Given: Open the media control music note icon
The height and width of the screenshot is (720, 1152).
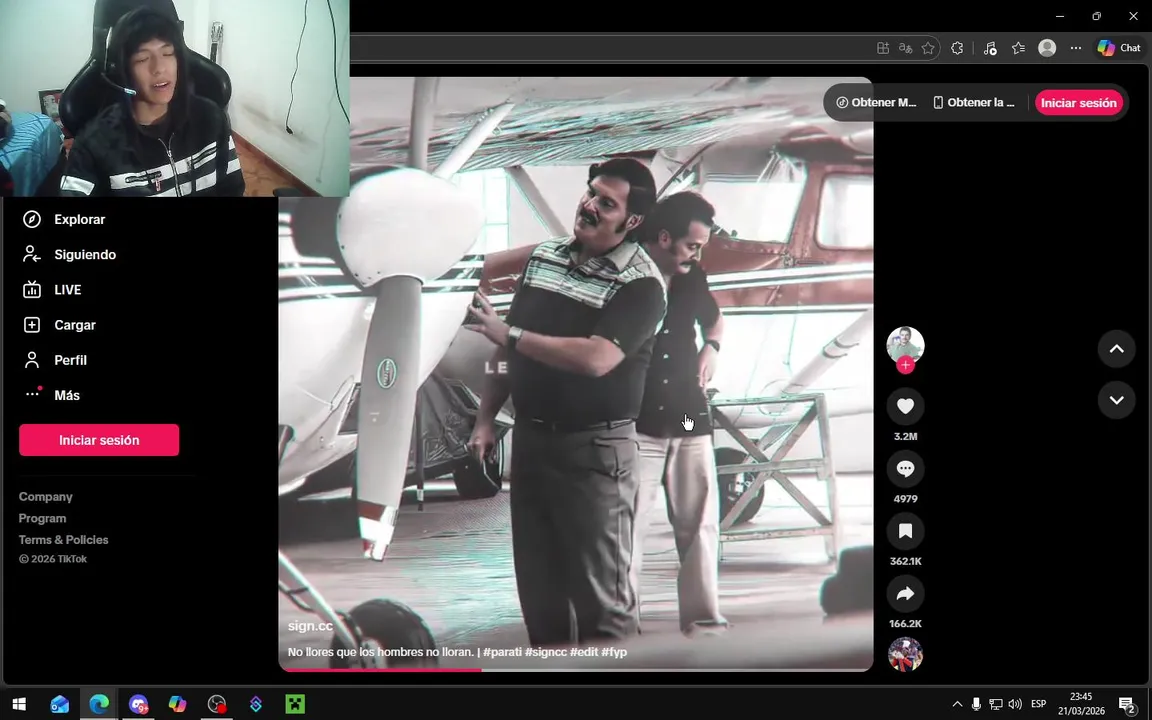Looking at the screenshot, I should click(990, 48).
